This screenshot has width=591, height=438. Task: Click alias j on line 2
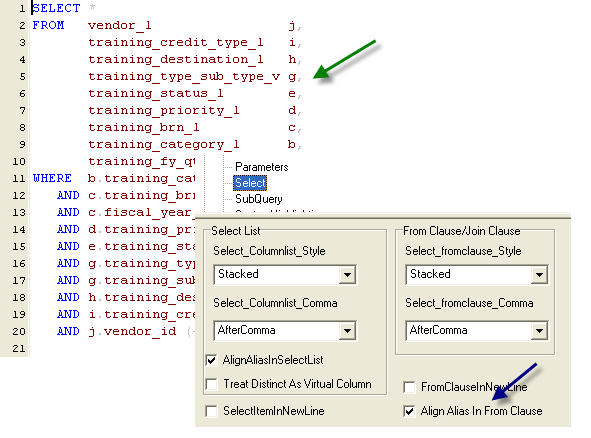point(292,26)
